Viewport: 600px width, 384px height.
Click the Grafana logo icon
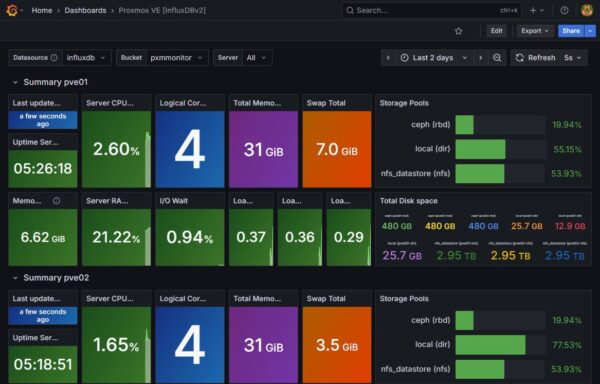(12, 10)
